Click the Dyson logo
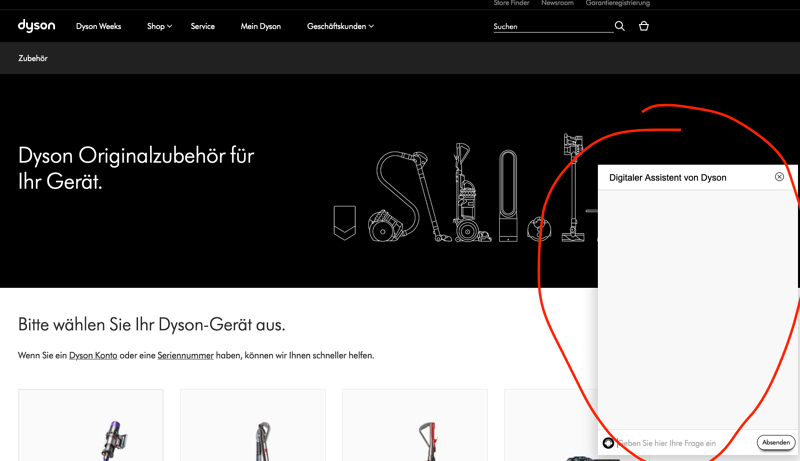The width and height of the screenshot is (800, 461). 36,25
